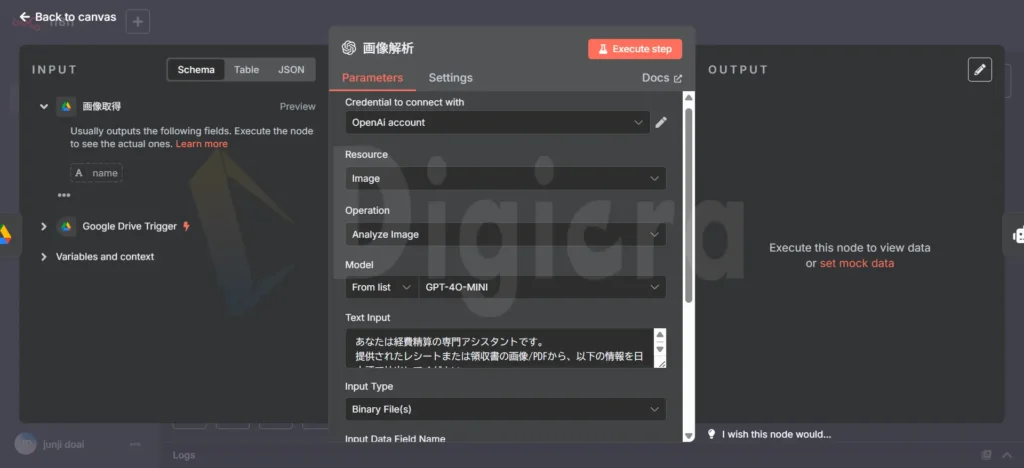Image resolution: width=1024 pixels, height=468 pixels.
Task: Switch to the Parameters tab
Action: 372,78
